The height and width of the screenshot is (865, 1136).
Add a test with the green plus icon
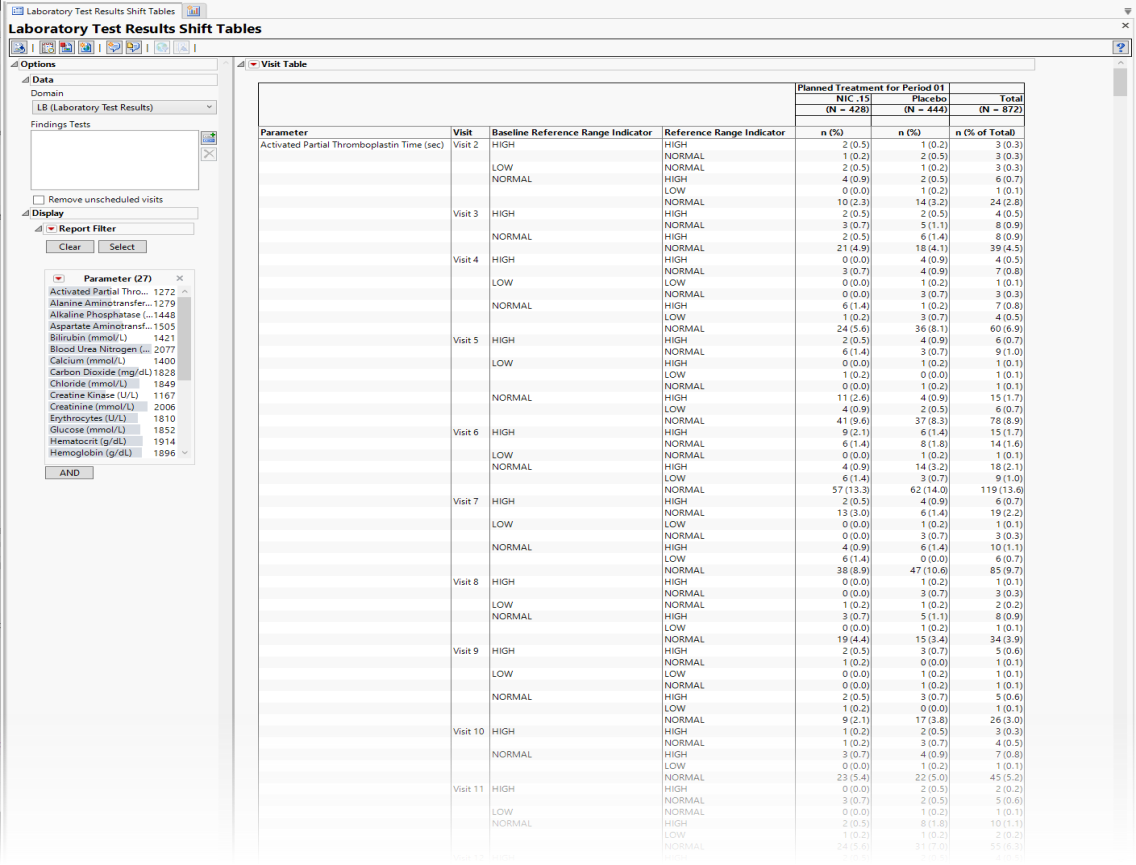click(x=209, y=138)
